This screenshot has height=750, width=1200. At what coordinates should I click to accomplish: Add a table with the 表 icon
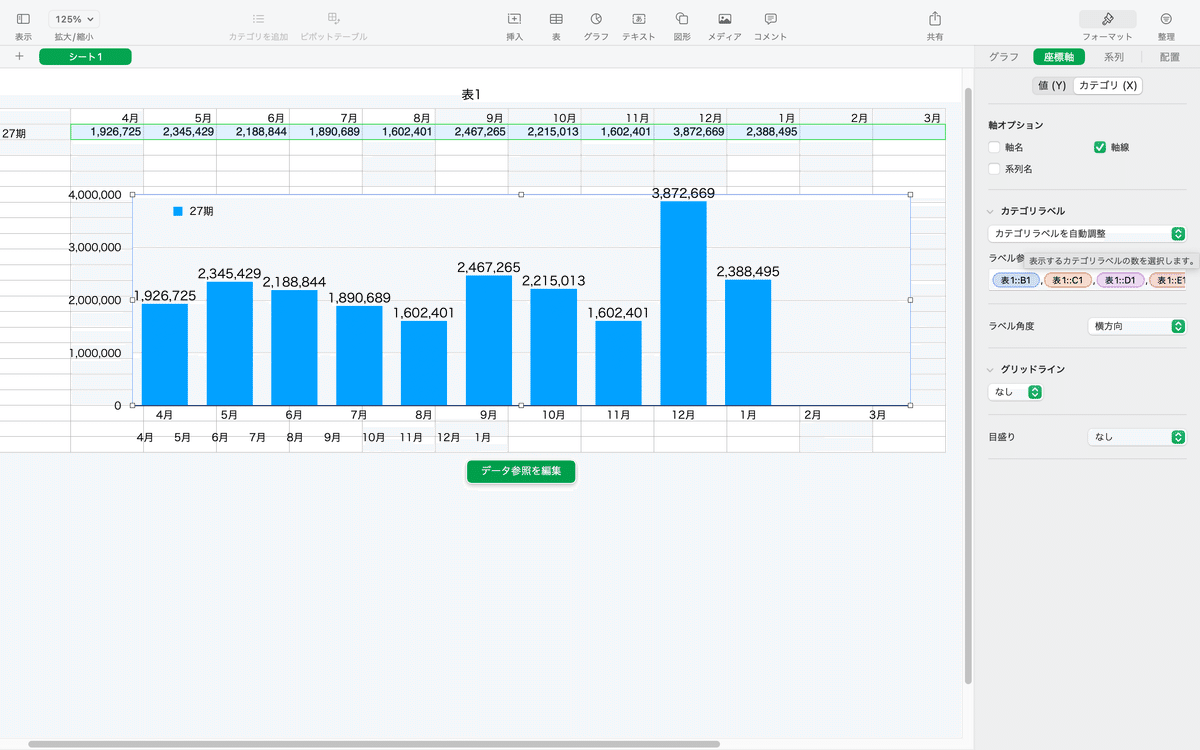click(x=556, y=19)
